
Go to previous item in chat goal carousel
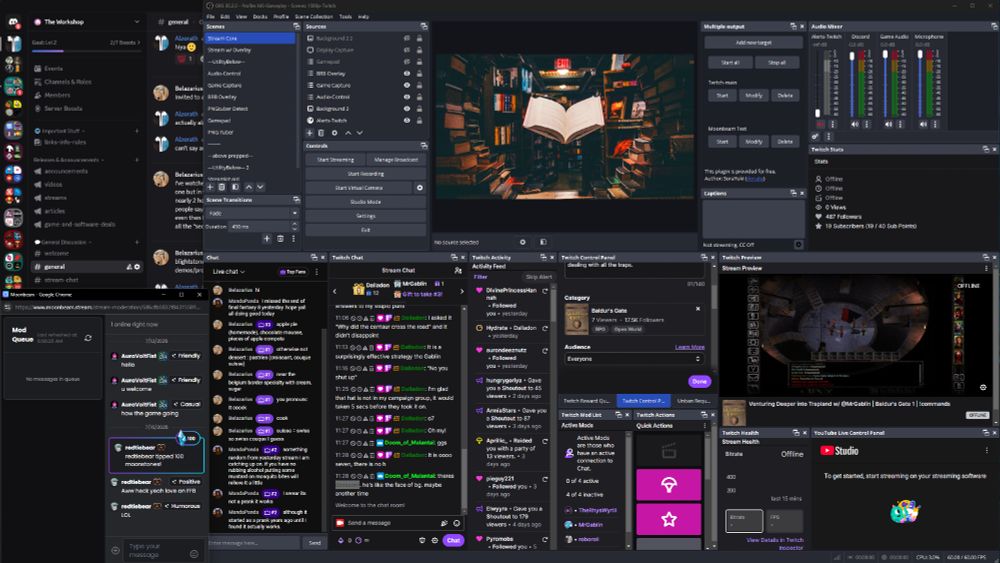335,291
